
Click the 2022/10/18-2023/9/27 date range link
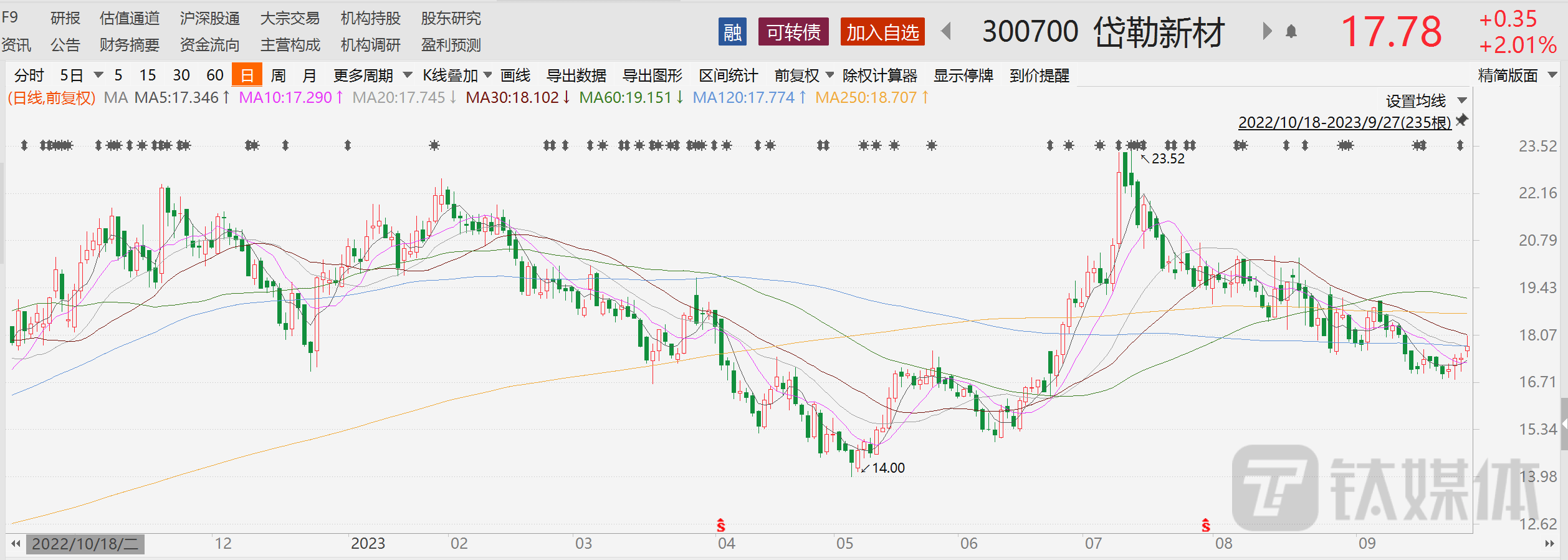[x=1344, y=122]
